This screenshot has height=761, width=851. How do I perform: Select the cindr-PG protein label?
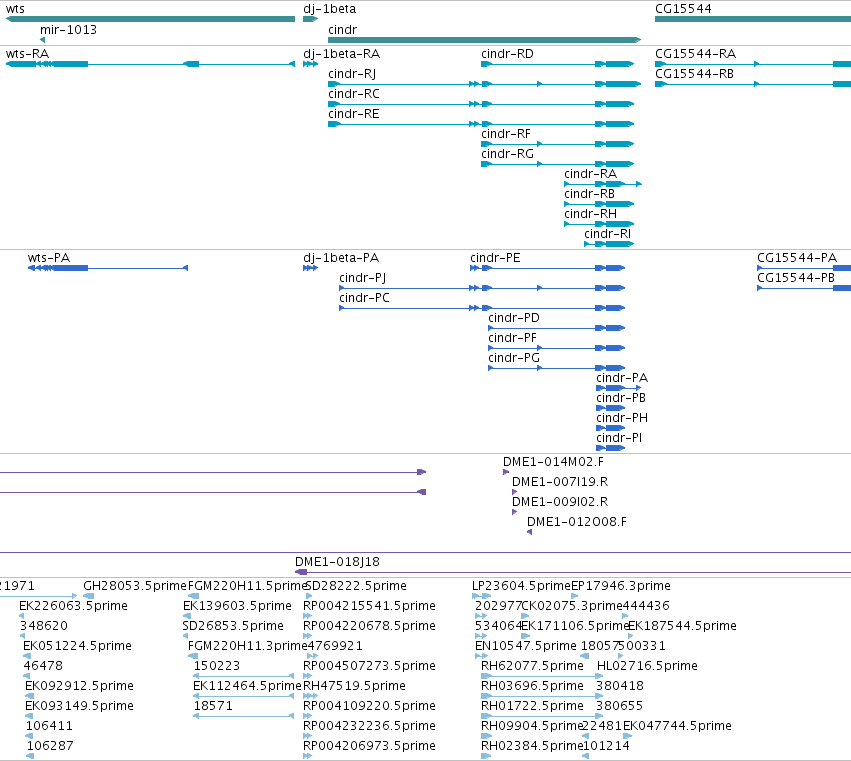(513, 358)
